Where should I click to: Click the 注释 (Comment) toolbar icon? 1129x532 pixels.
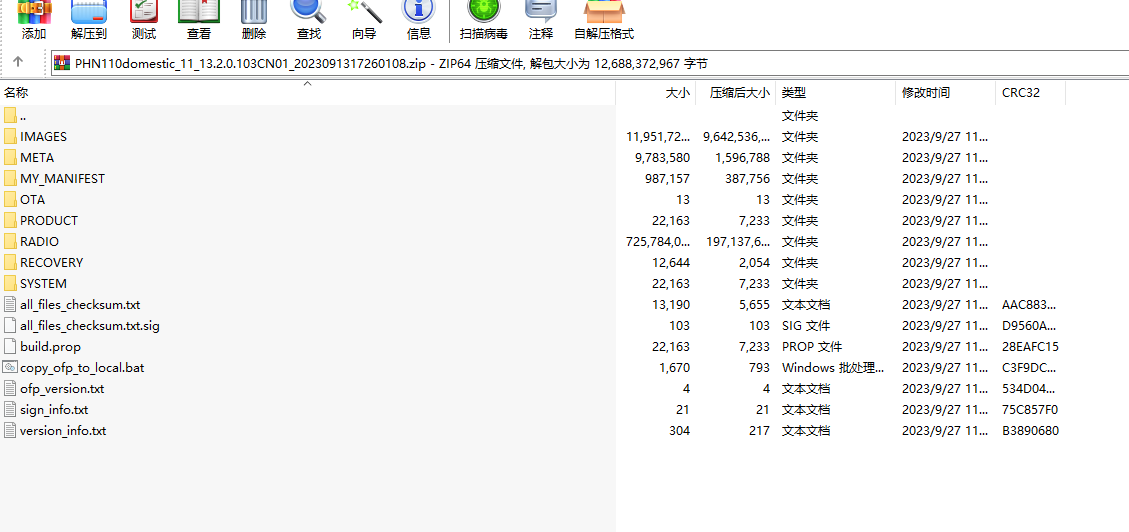click(x=541, y=20)
